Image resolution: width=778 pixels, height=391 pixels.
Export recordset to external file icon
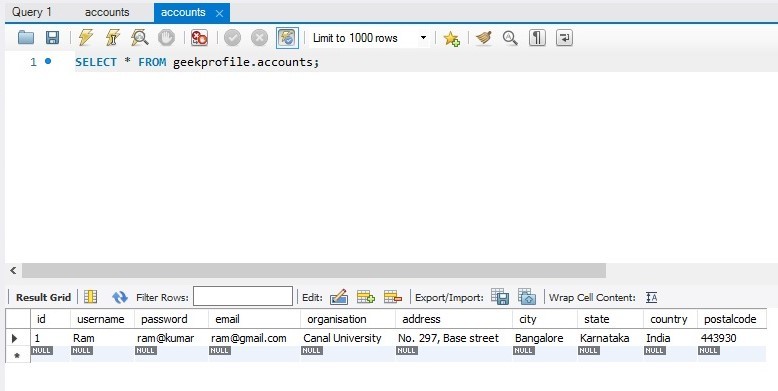point(500,297)
